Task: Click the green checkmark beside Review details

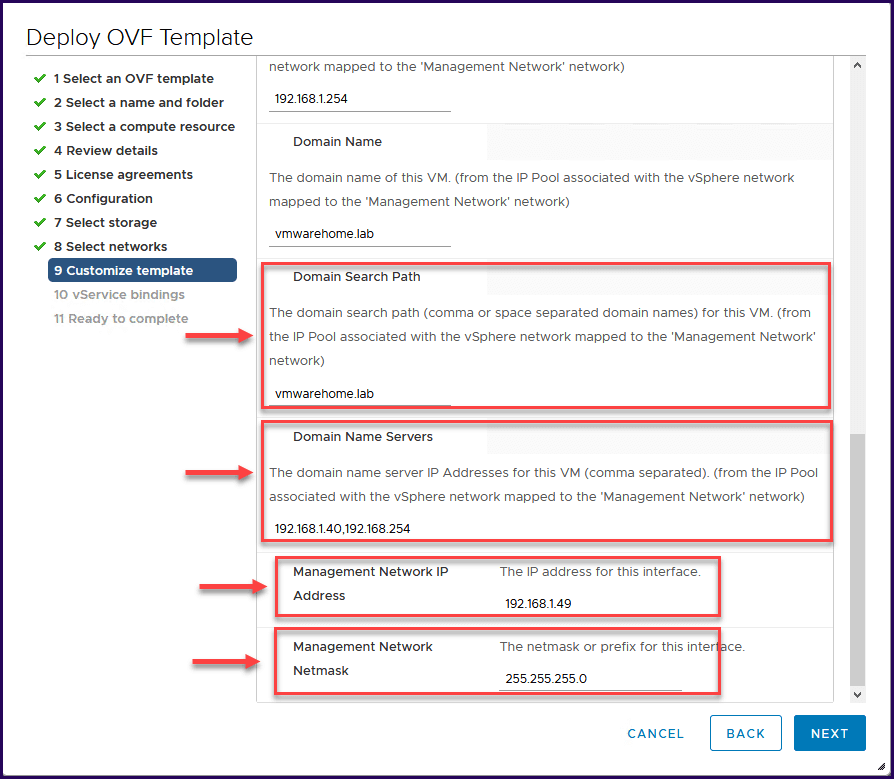Action: [x=40, y=151]
